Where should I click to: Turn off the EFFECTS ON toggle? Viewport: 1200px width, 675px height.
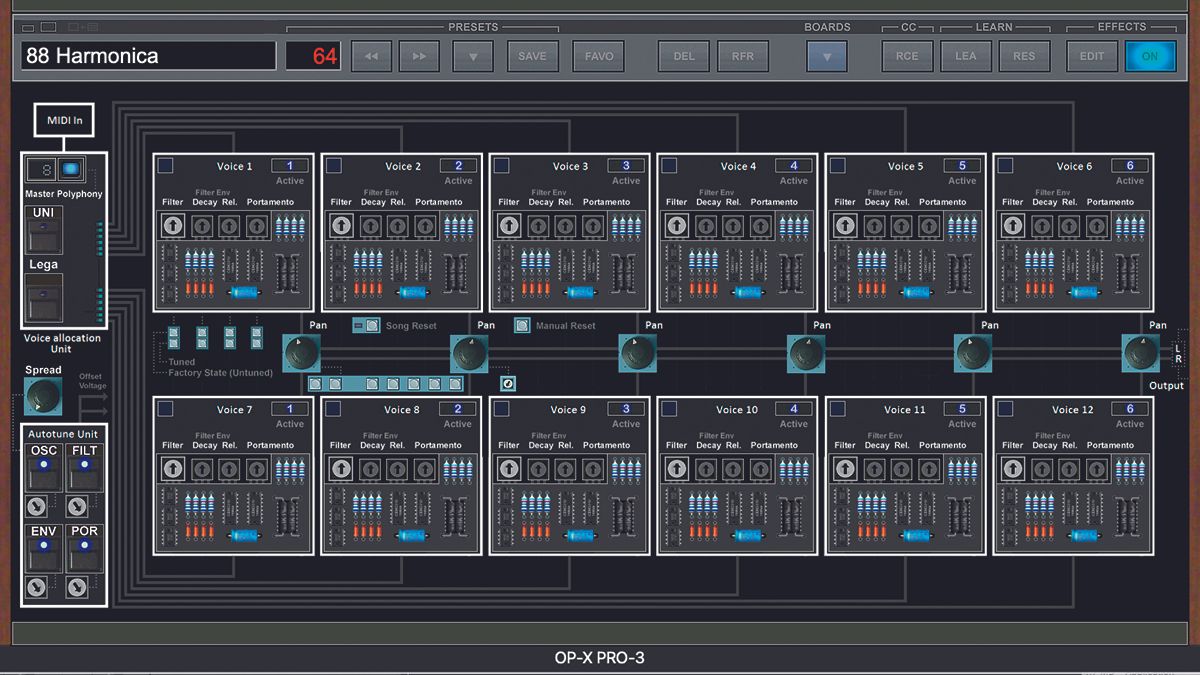click(1151, 56)
